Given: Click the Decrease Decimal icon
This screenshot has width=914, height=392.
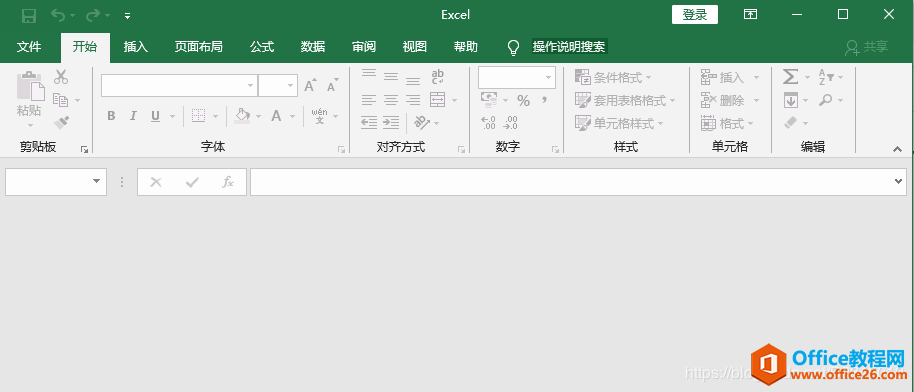Looking at the screenshot, I should [x=511, y=122].
